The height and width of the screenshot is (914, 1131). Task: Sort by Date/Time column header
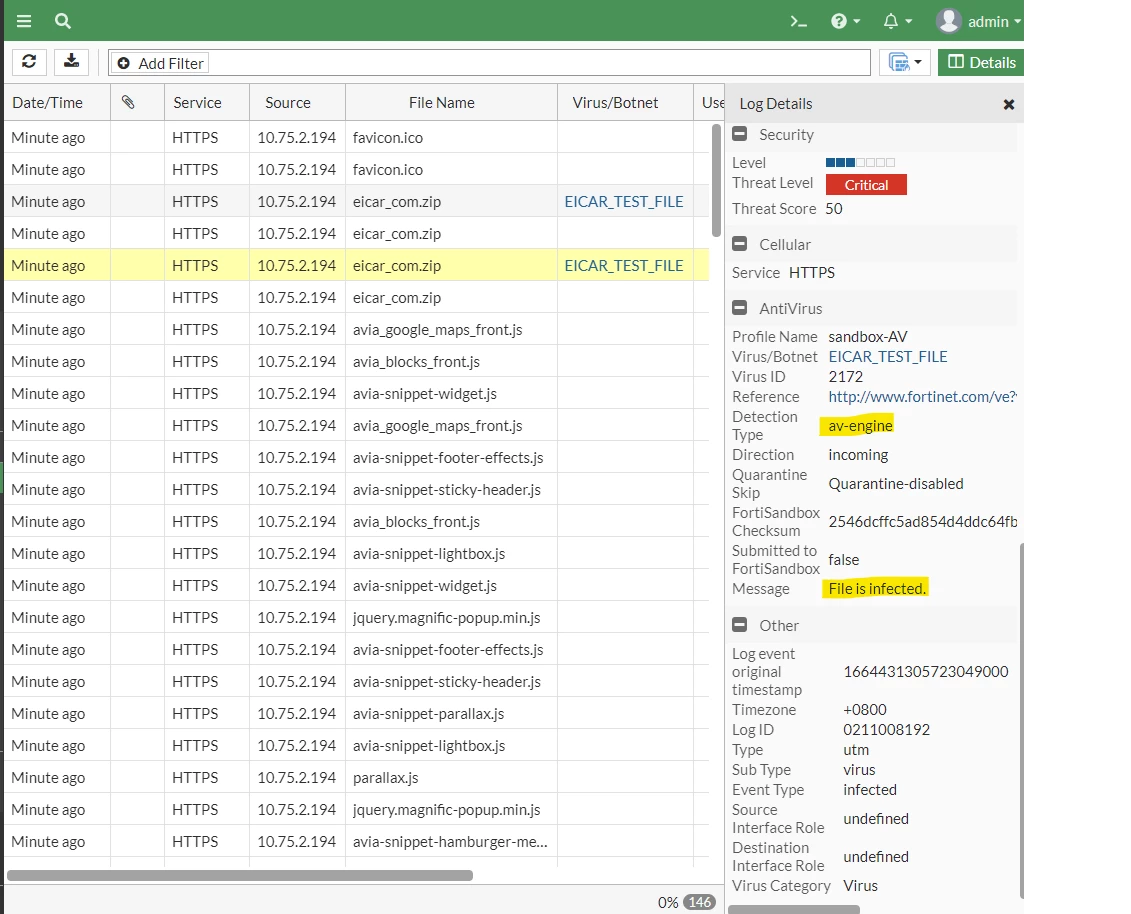coord(58,102)
